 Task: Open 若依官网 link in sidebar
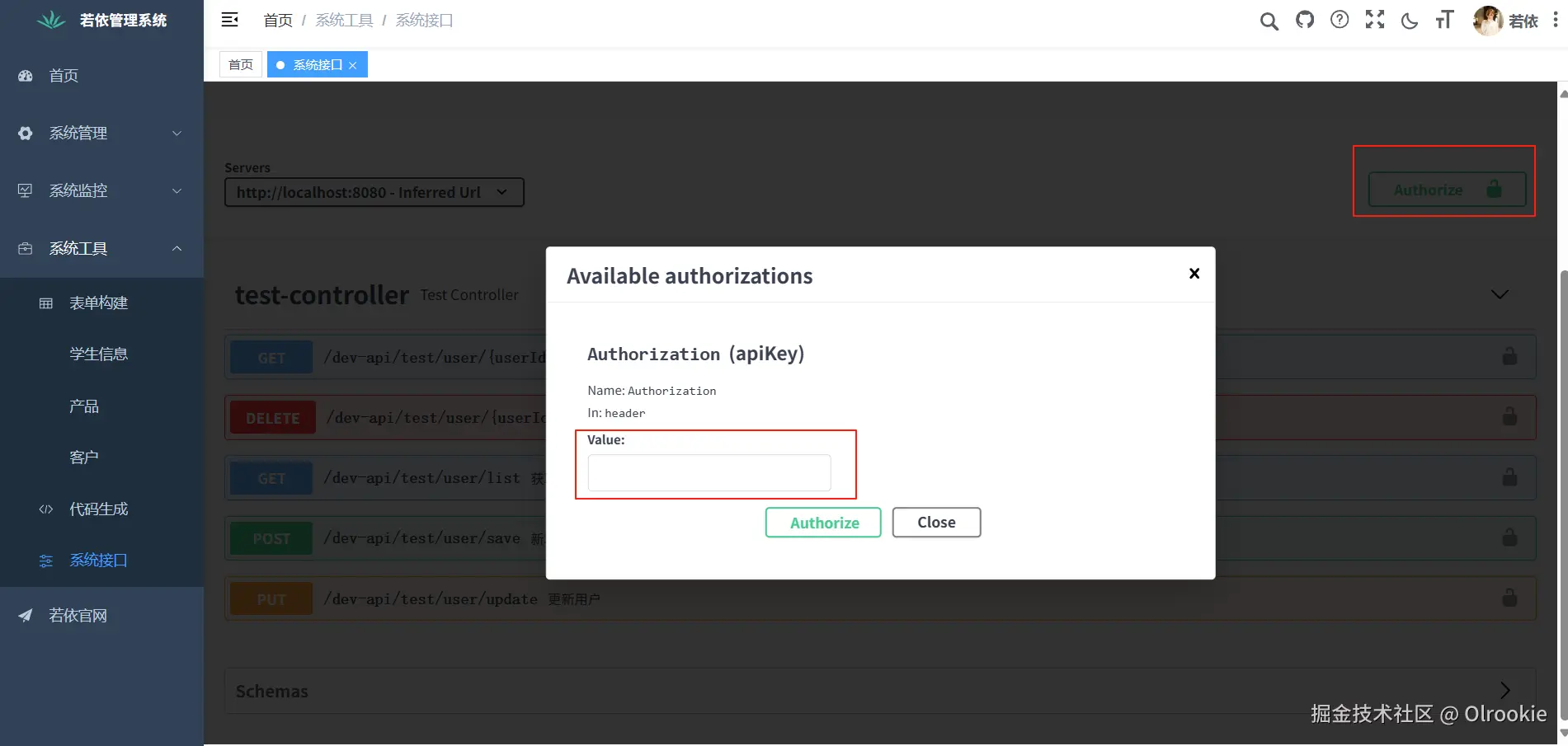tap(101, 616)
